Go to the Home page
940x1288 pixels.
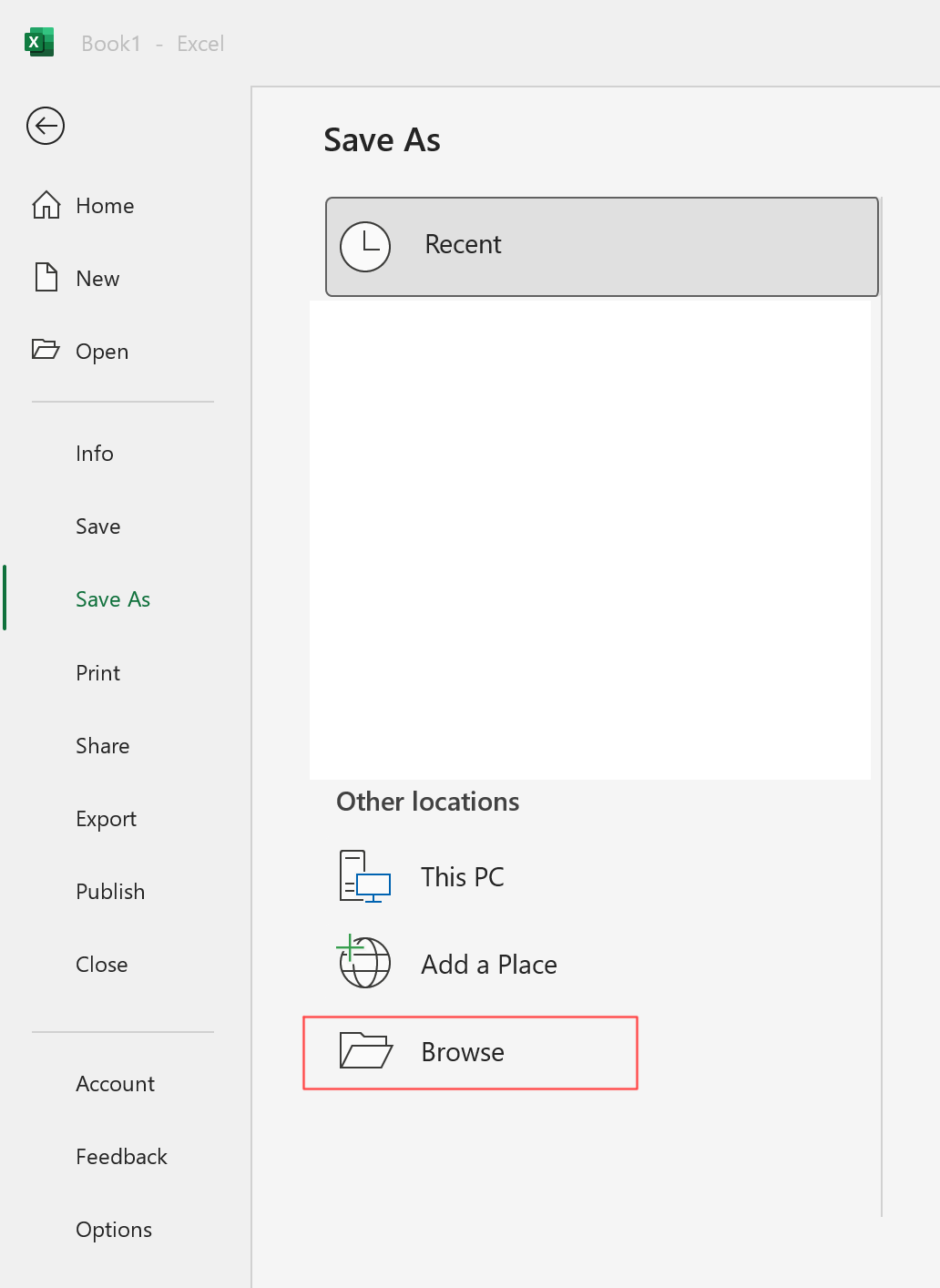(105, 206)
